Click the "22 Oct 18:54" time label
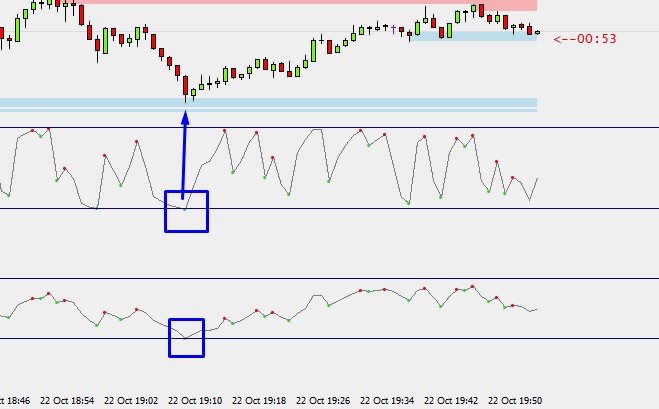Screen dimensions: 659x409 coord(67,401)
